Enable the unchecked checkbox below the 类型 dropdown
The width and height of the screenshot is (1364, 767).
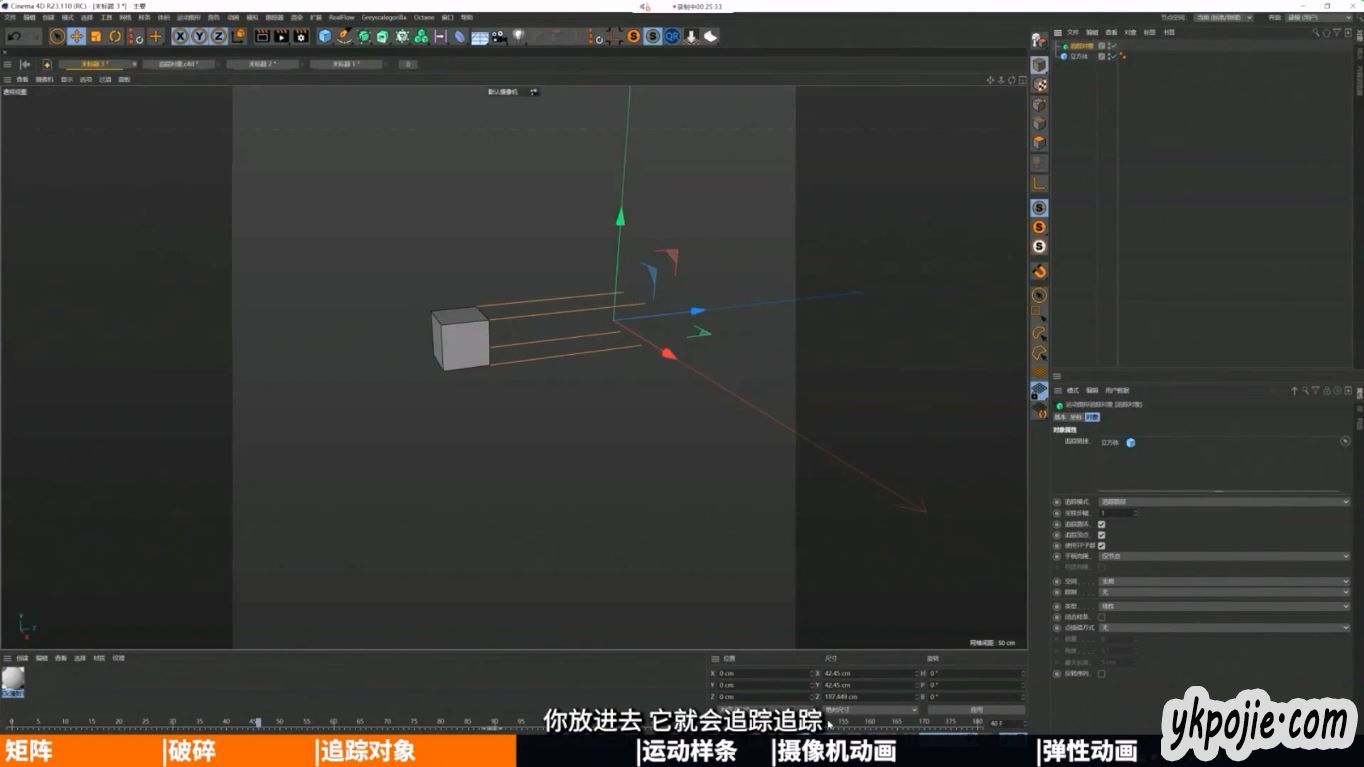pyautogui.click(x=1101, y=617)
